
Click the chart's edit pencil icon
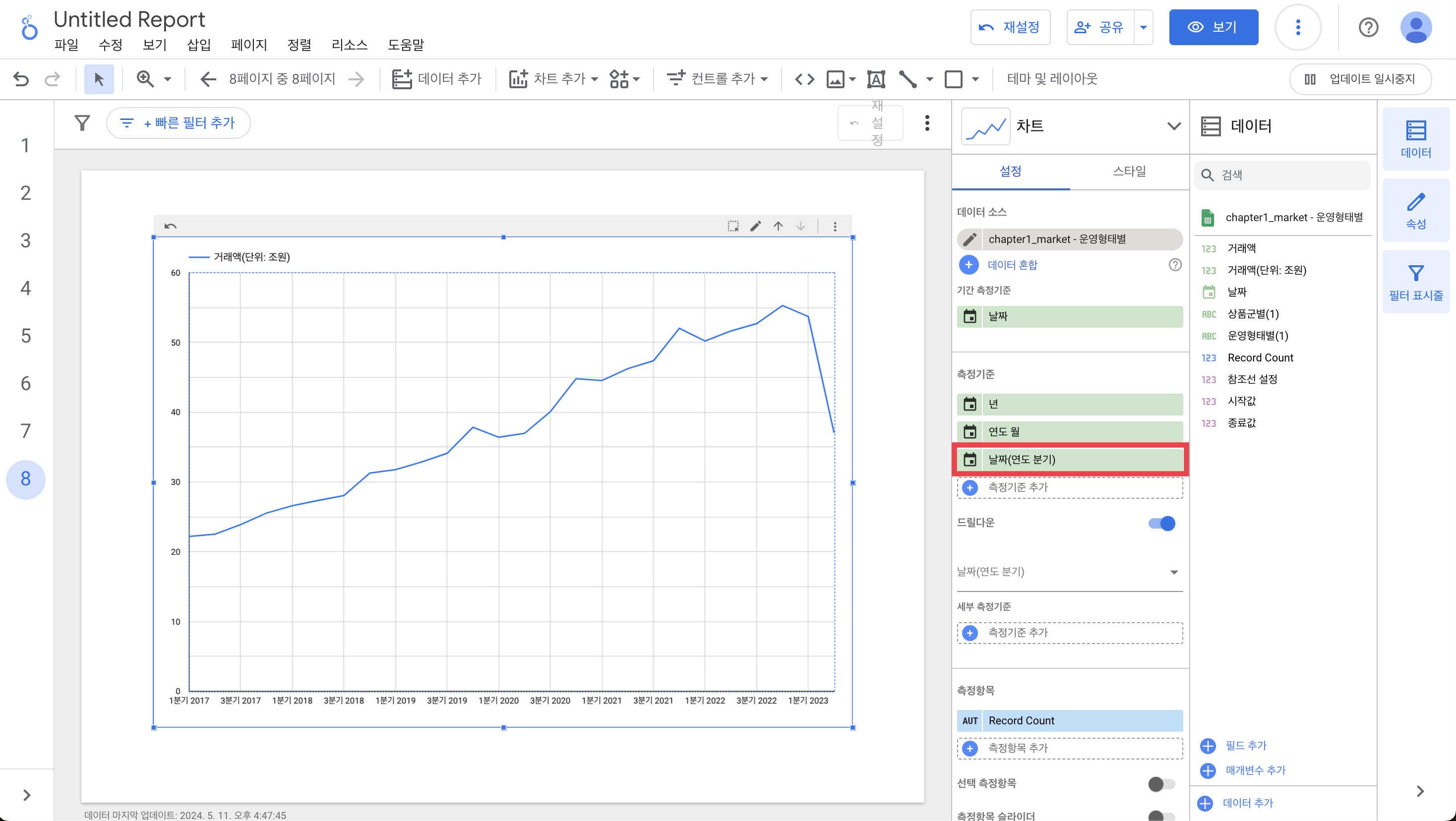[756, 226]
